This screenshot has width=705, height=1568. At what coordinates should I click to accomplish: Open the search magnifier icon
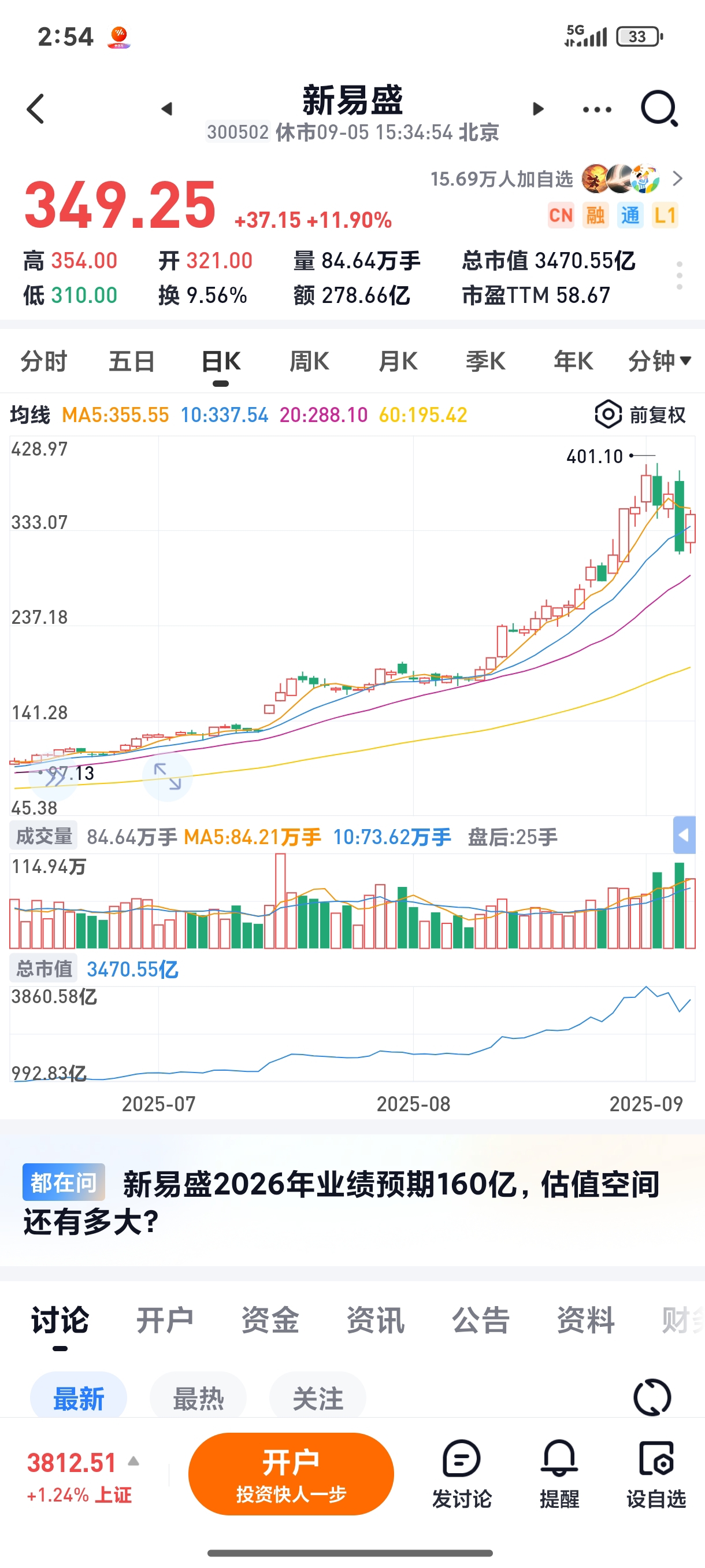[x=659, y=109]
